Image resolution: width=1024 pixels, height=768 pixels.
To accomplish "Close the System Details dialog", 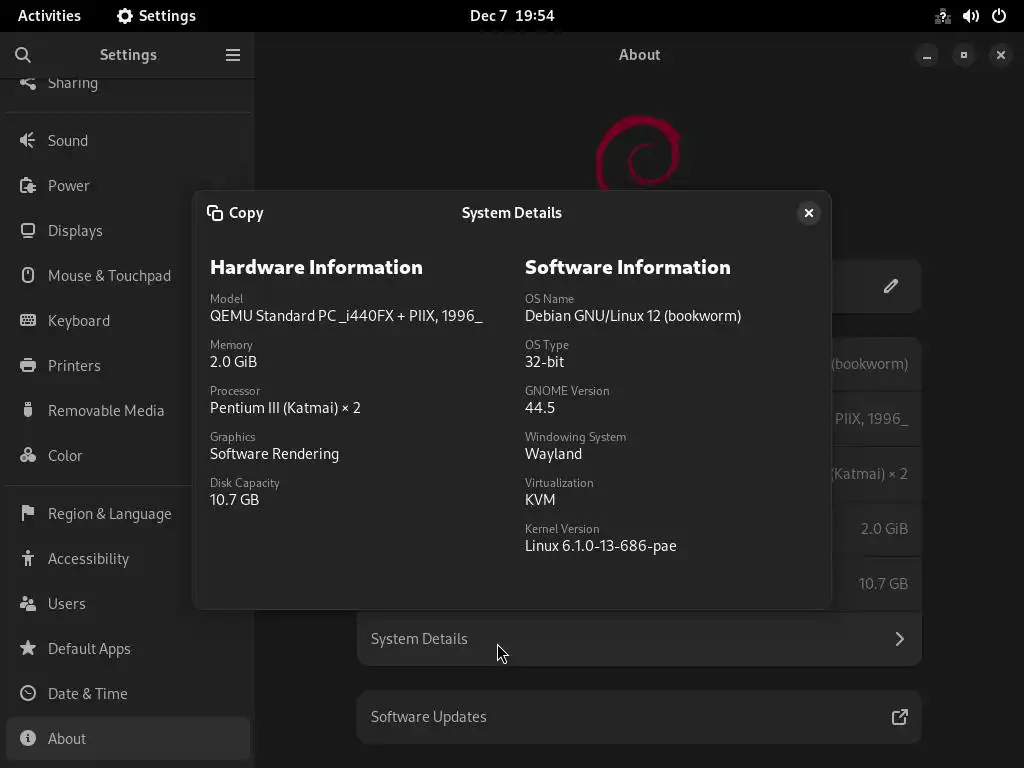I will (x=808, y=213).
